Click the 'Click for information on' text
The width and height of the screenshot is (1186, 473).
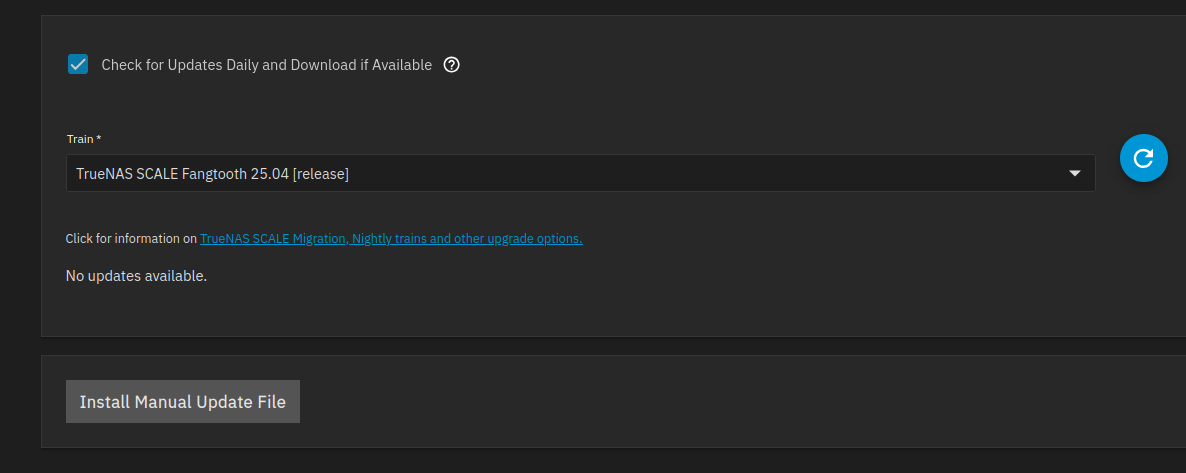(131, 239)
